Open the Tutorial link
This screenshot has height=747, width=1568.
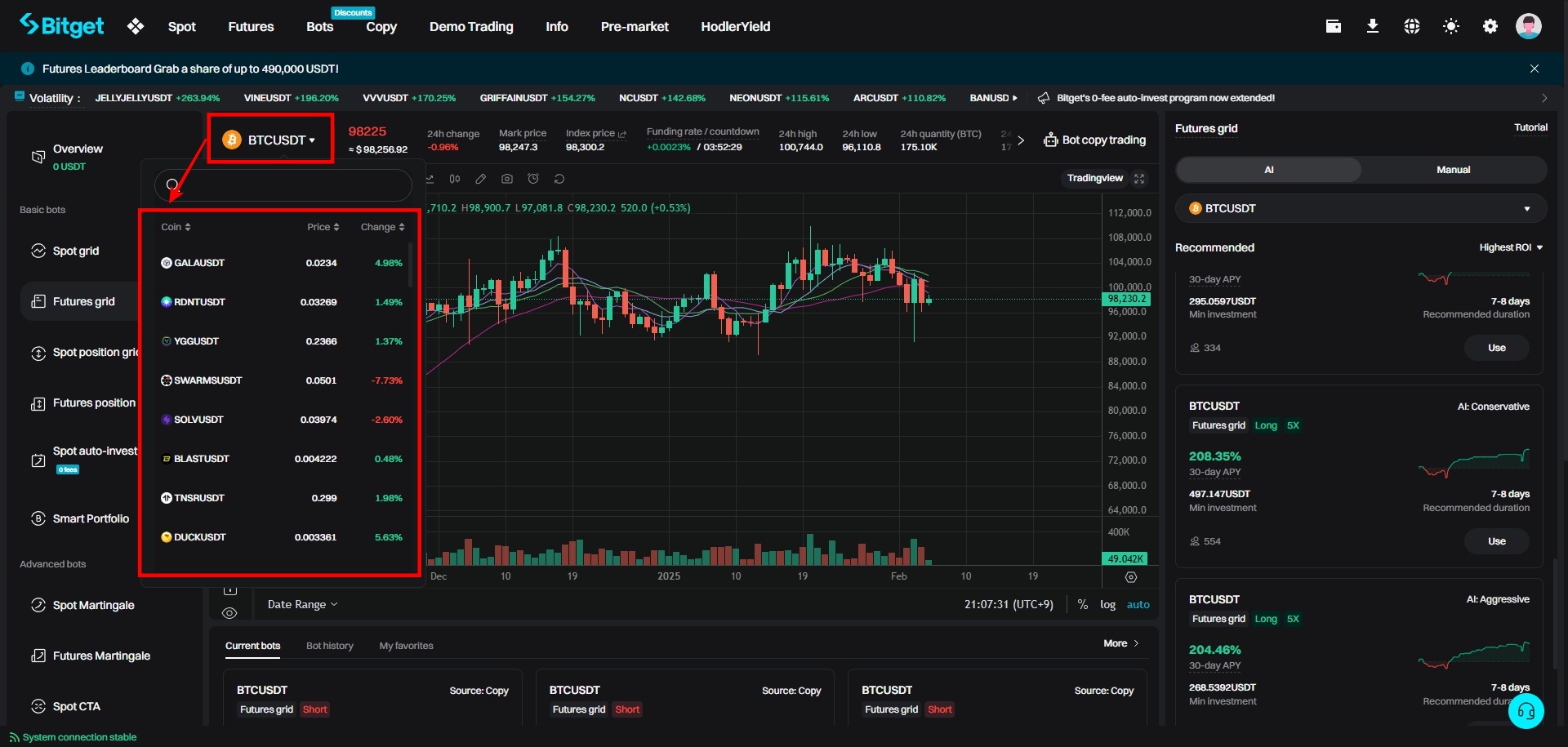(1530, 127)
